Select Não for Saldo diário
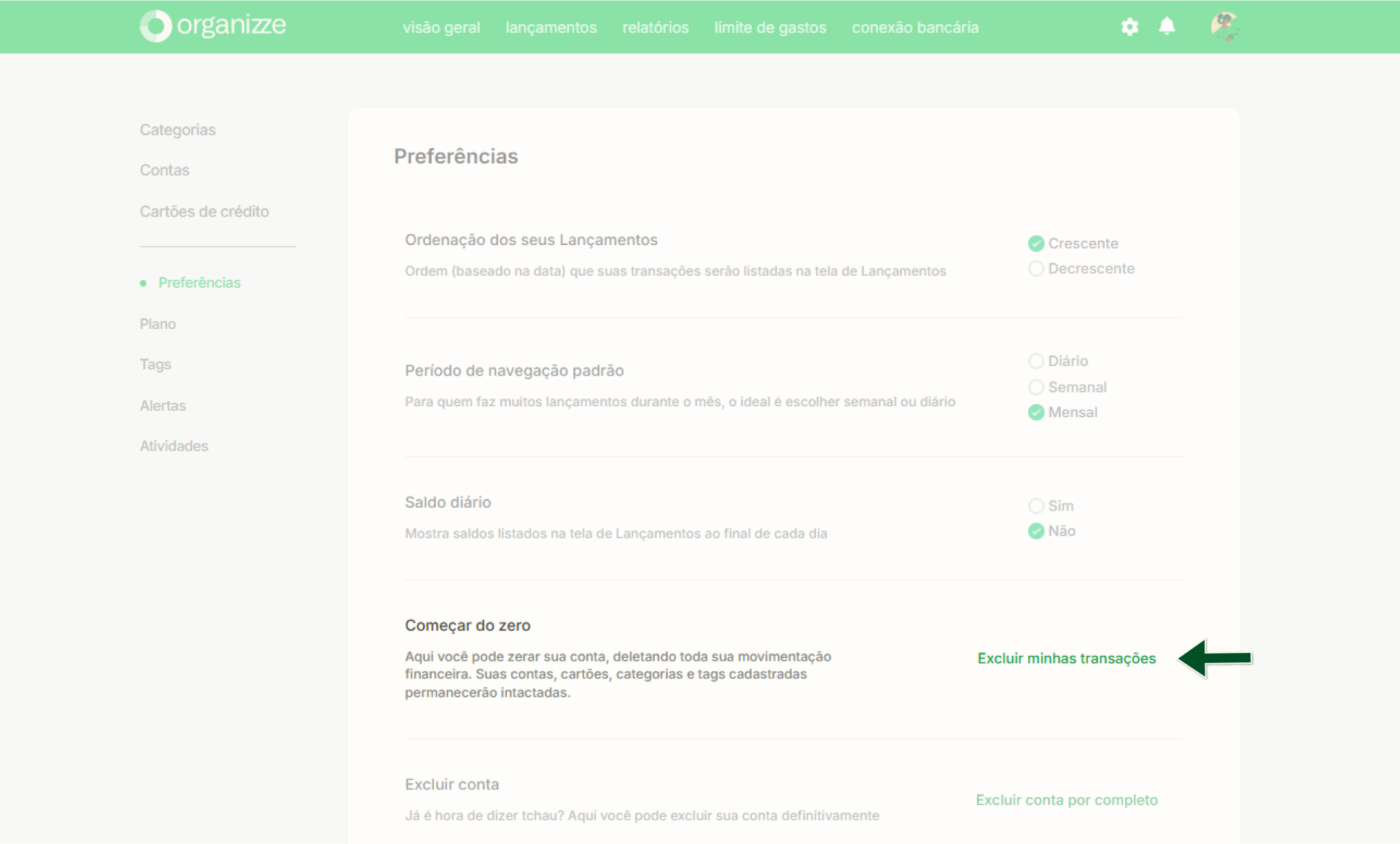The image size is (1400, 844). 1052,531
